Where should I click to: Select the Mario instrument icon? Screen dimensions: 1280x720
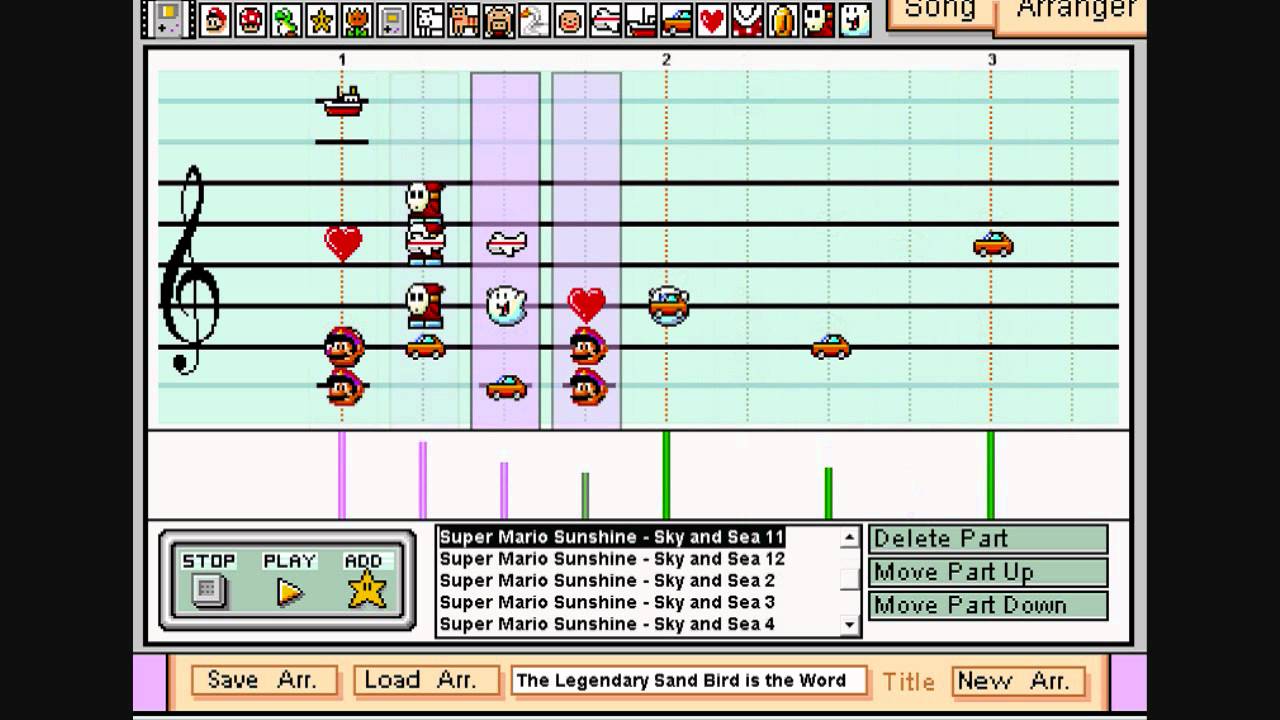(215, 20)
